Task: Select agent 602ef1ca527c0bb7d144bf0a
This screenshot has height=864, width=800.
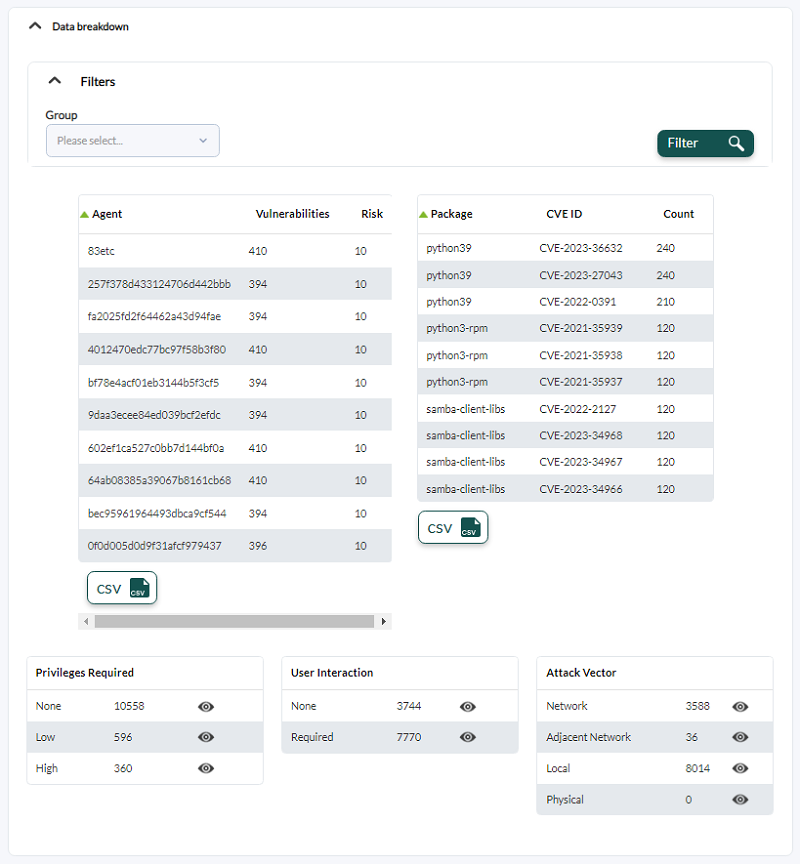Action: (x=235, y=448)
